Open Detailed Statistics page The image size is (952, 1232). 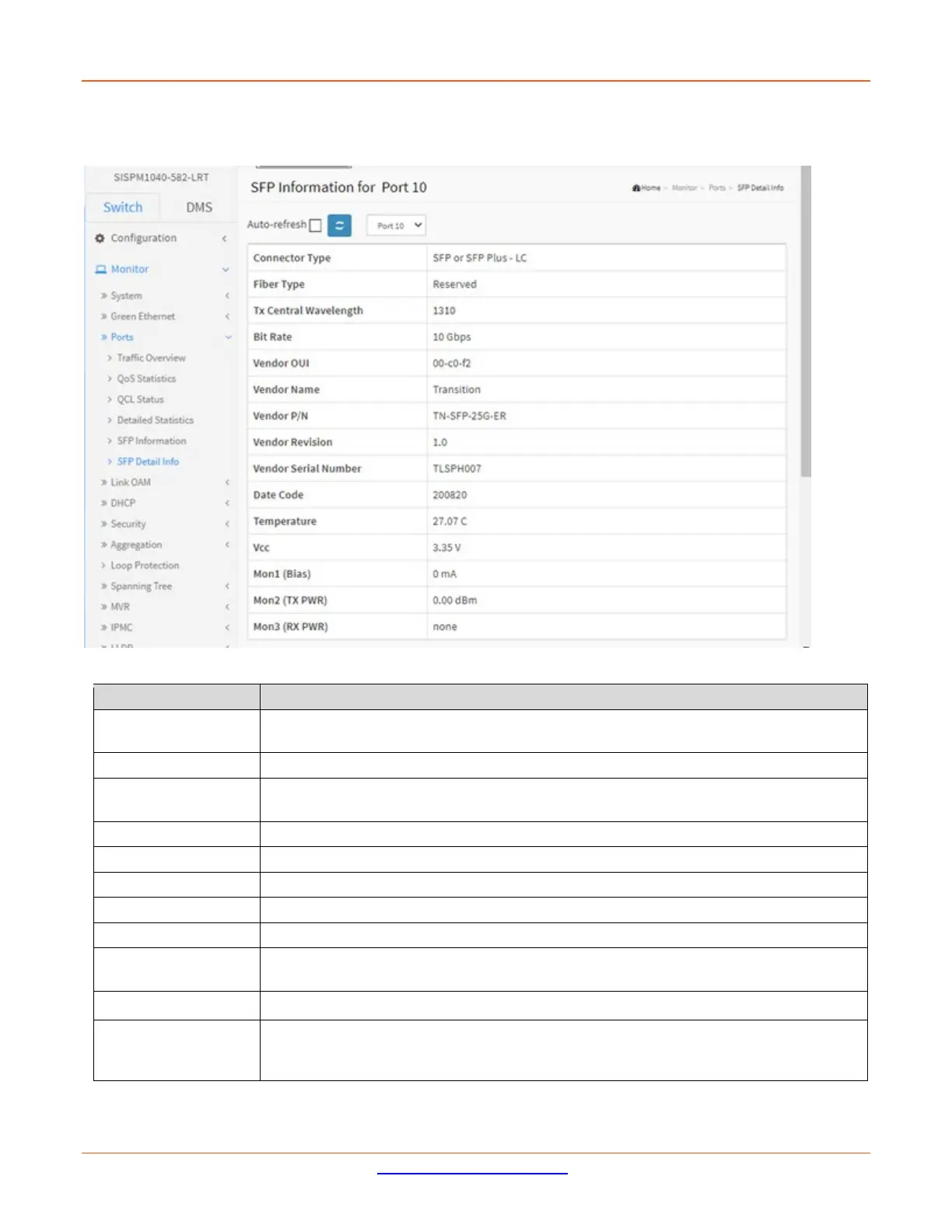[x=155, y=420]
